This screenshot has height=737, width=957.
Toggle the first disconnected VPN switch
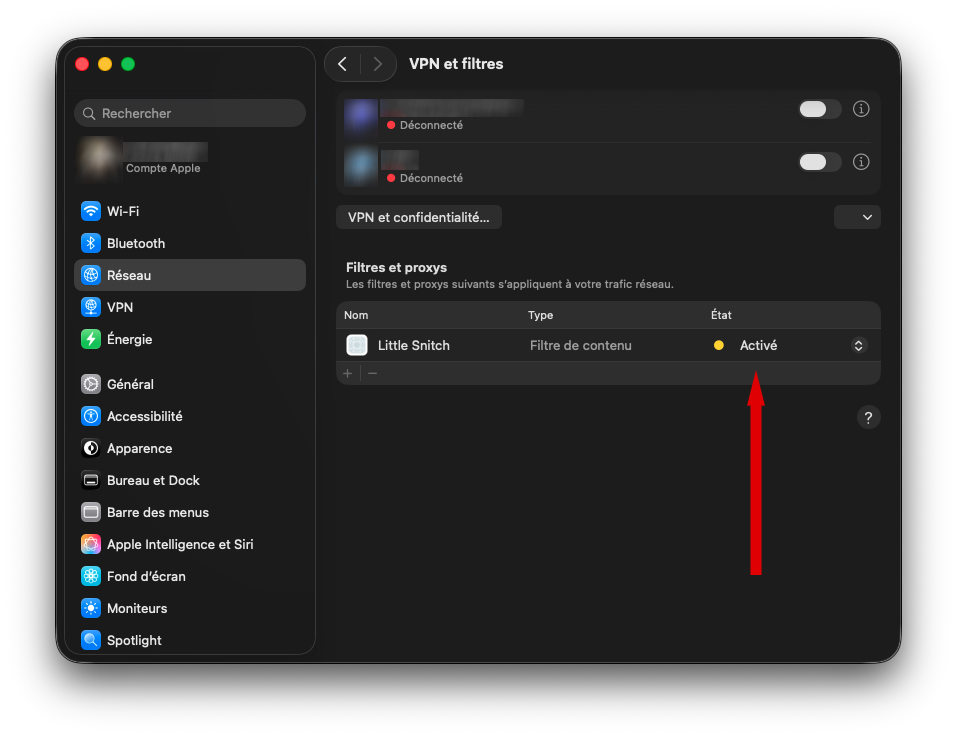pyautogui.click(x=819, y=109)
